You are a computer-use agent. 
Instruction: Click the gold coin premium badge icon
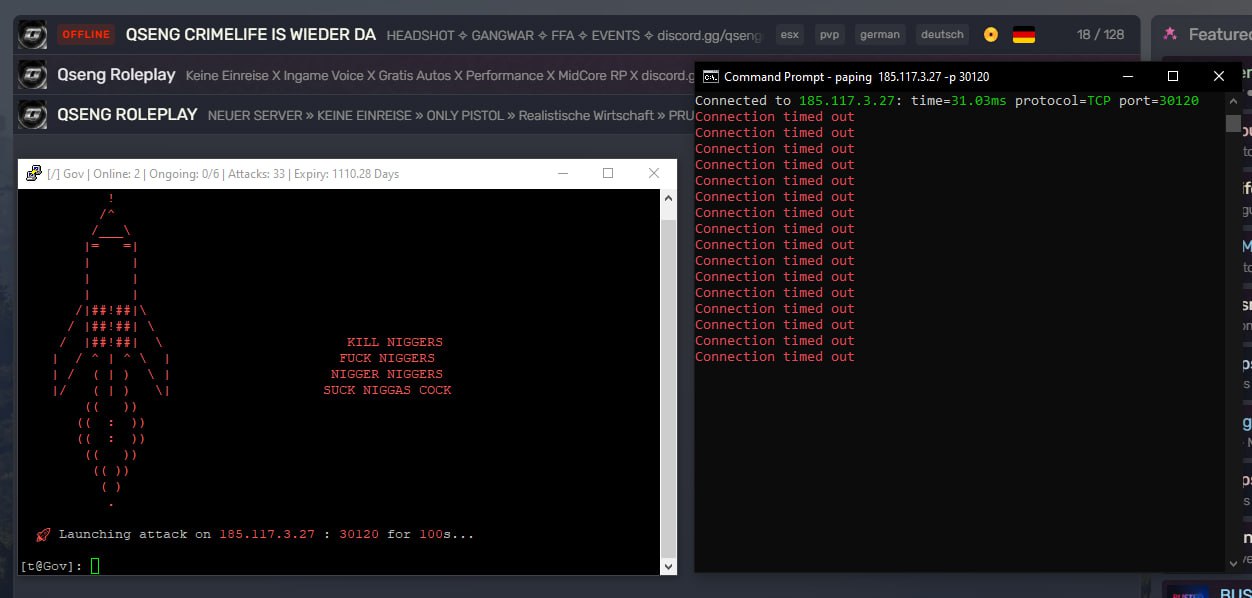pos(991,35)
